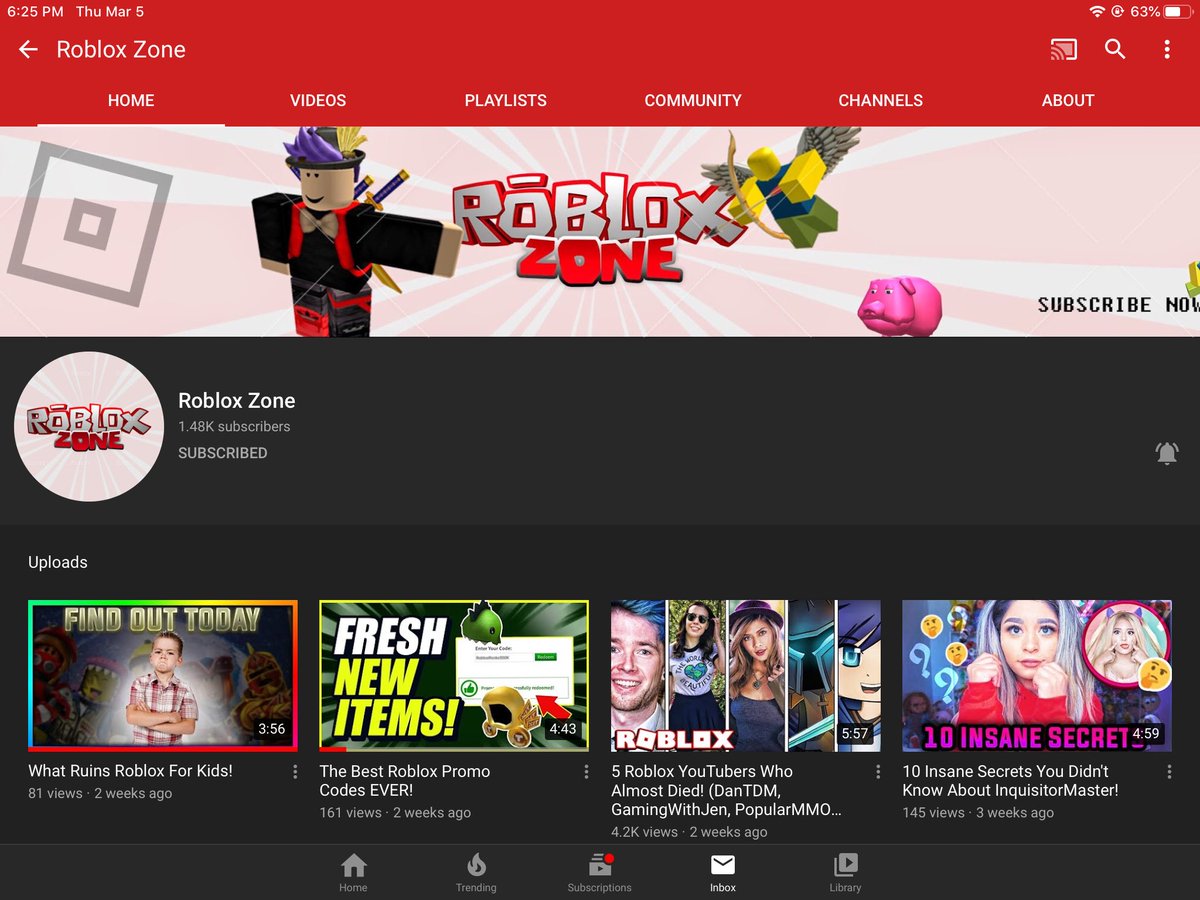Viewport: 1200px width, 900px height.
Task: Open title The Best Roblox Promo Codes EVER!
Action: (405, 780)
